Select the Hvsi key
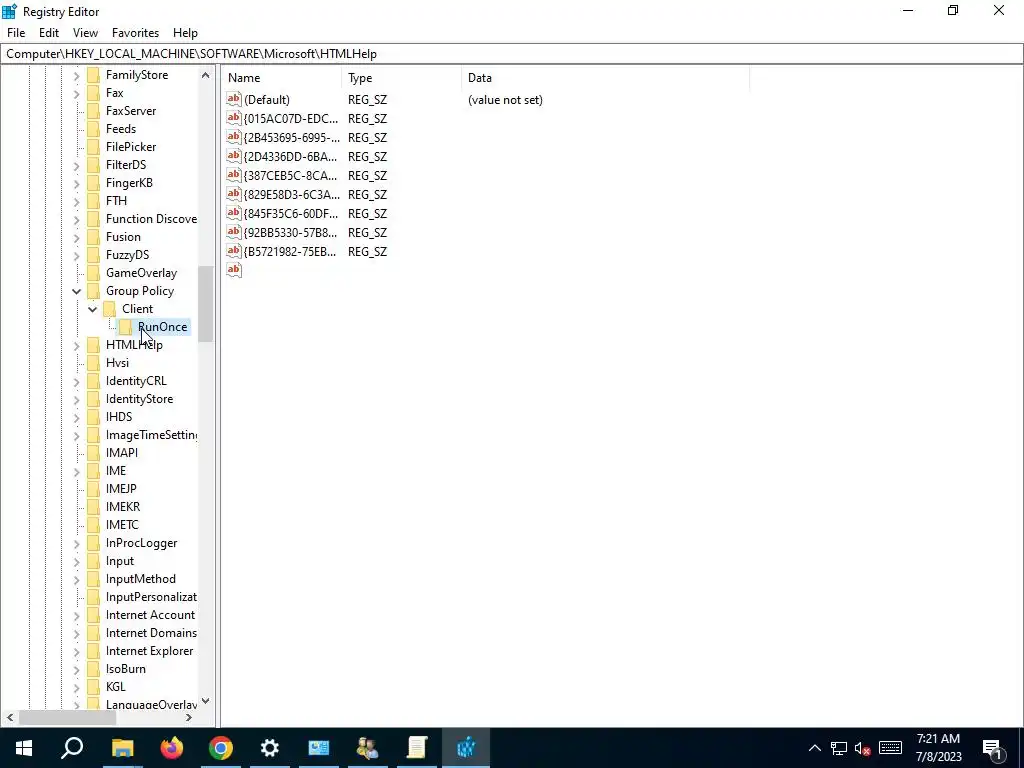This screenshot has height=768, width=1024. pyautogui.click(x=118, y=362)
